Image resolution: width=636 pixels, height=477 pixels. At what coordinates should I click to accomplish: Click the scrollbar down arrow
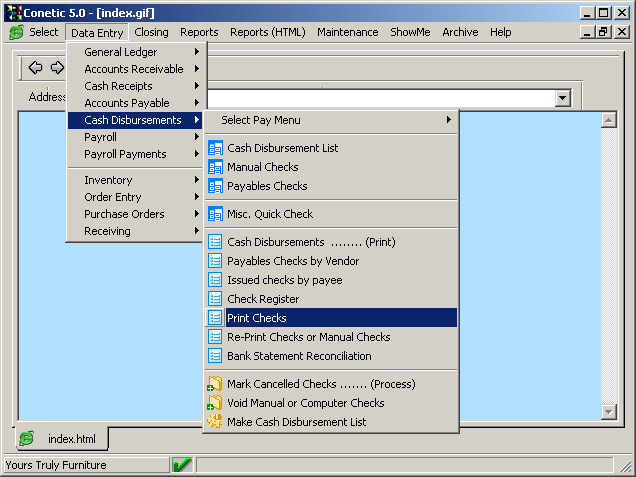[608, 411]
